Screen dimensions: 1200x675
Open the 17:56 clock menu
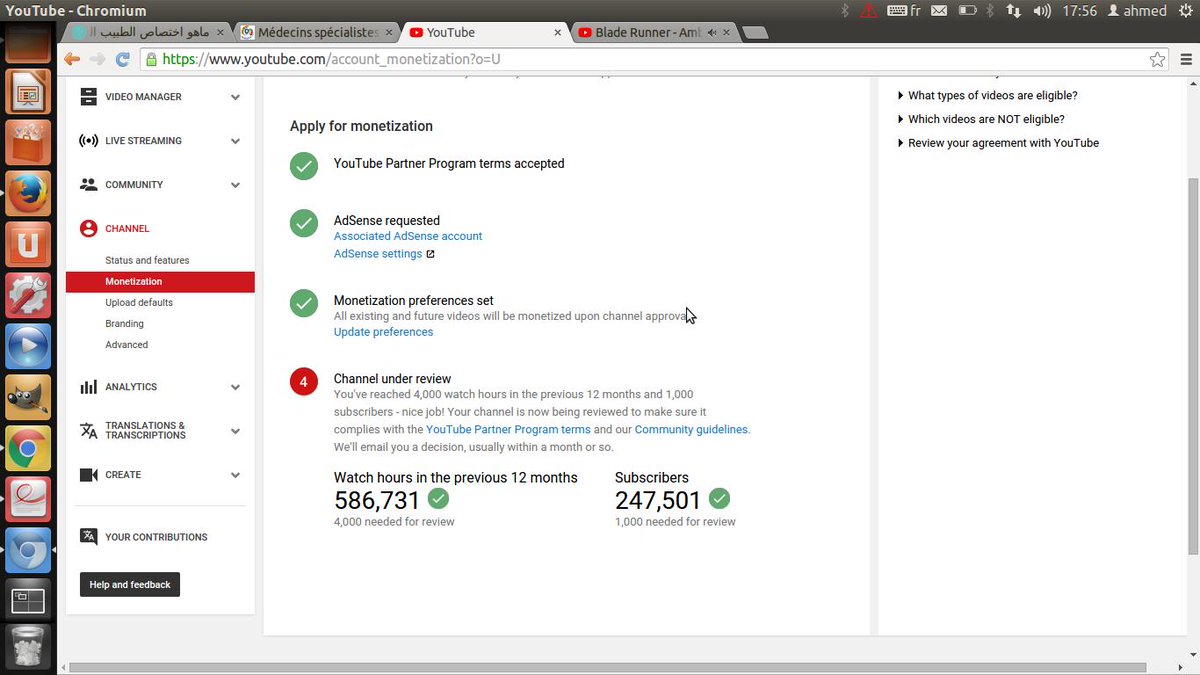[1080, 10]
